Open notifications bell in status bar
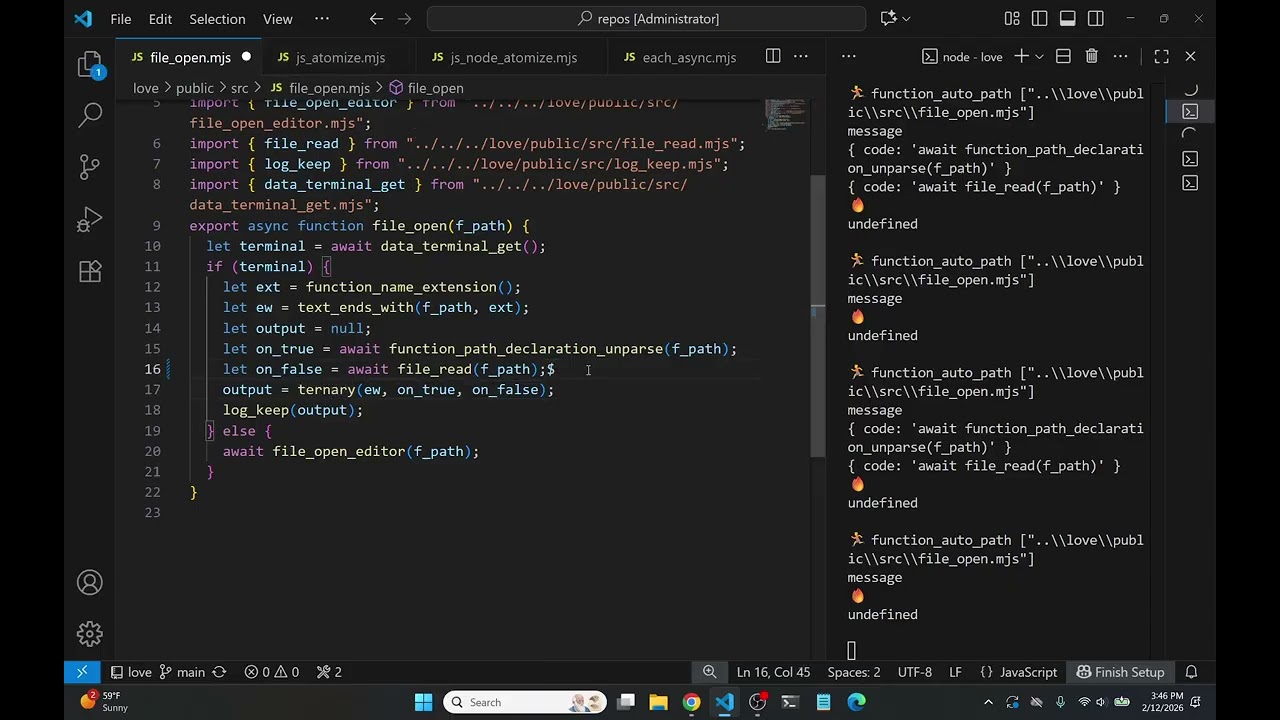Screen dimensions: 1280x720 1191,672
